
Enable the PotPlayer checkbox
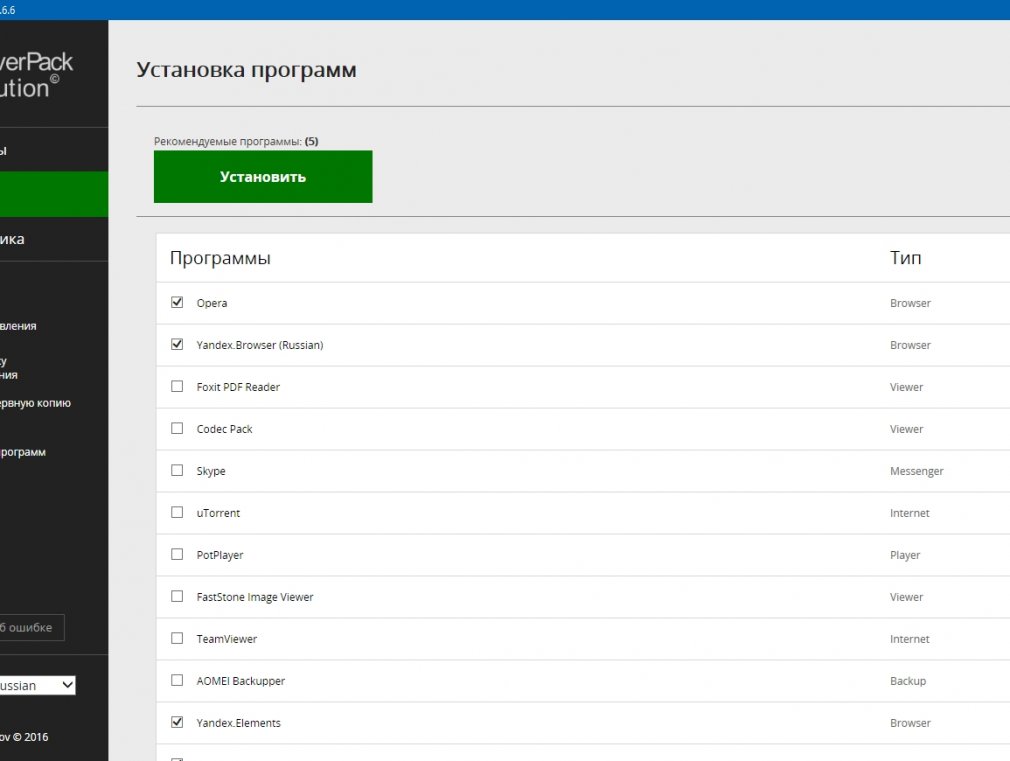click(177, 554)
